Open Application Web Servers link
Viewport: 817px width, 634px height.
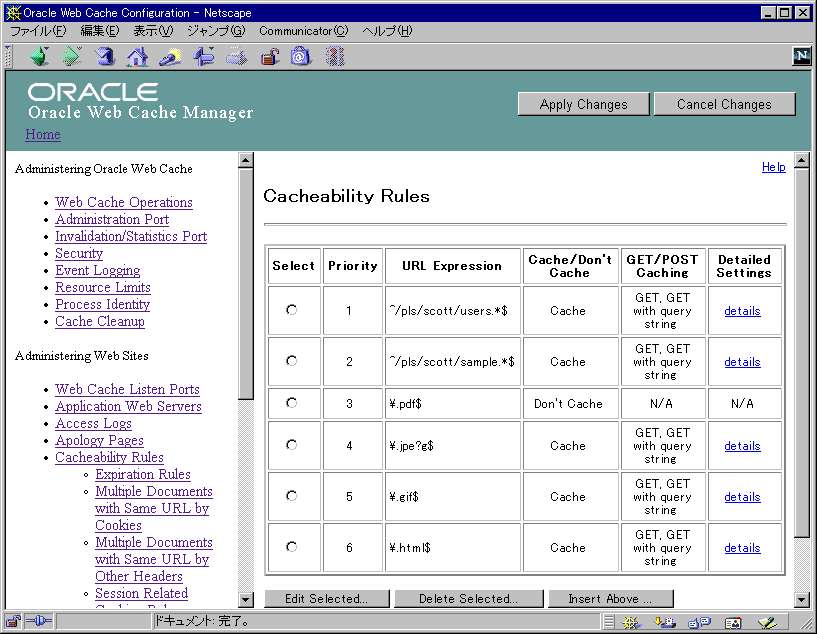129,406
